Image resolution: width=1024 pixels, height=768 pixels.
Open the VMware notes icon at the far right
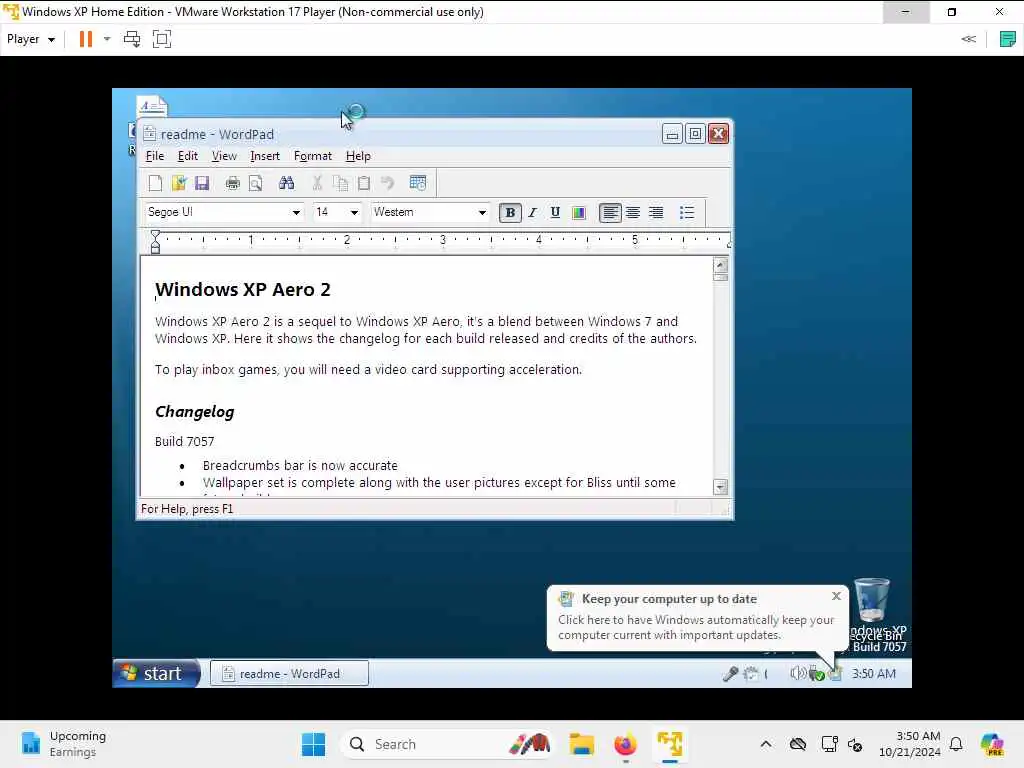pos(1008,39)
